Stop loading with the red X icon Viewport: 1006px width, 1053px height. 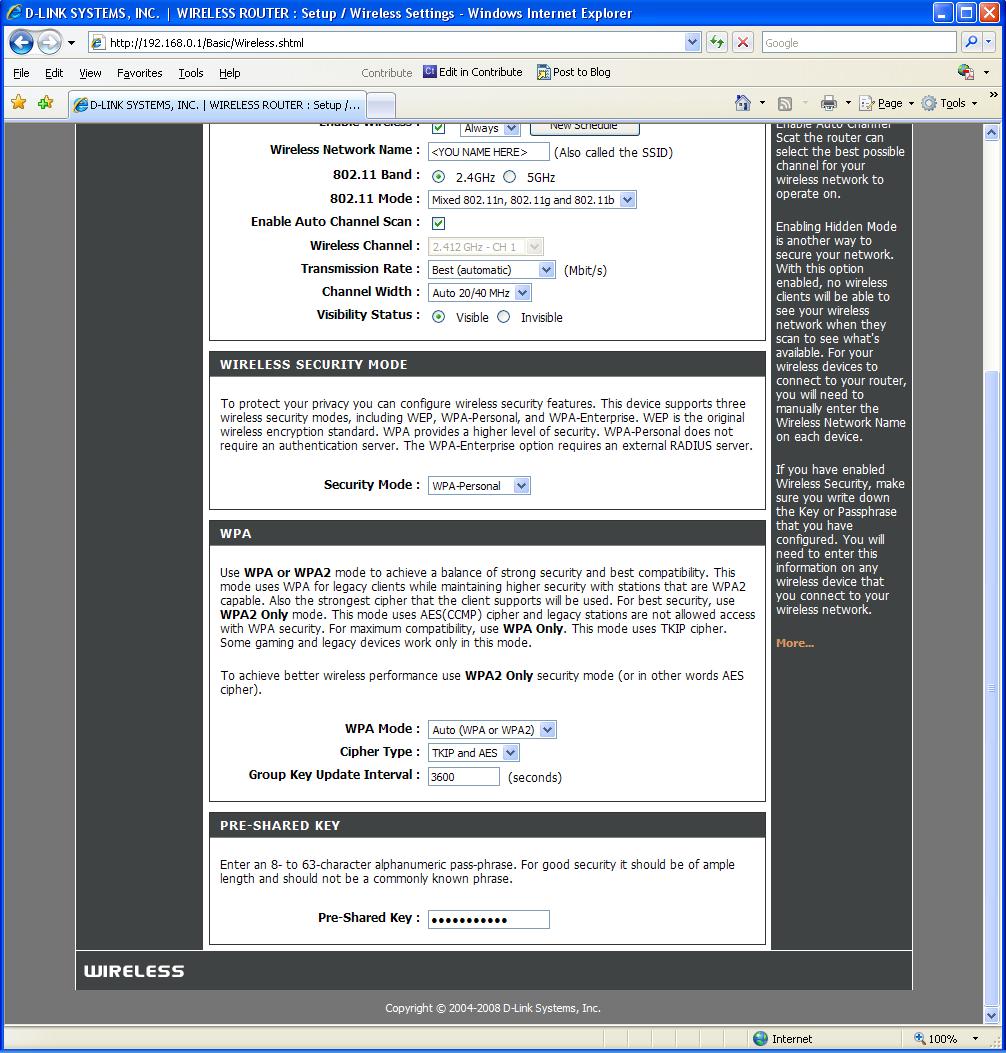[x=743, y=42]
